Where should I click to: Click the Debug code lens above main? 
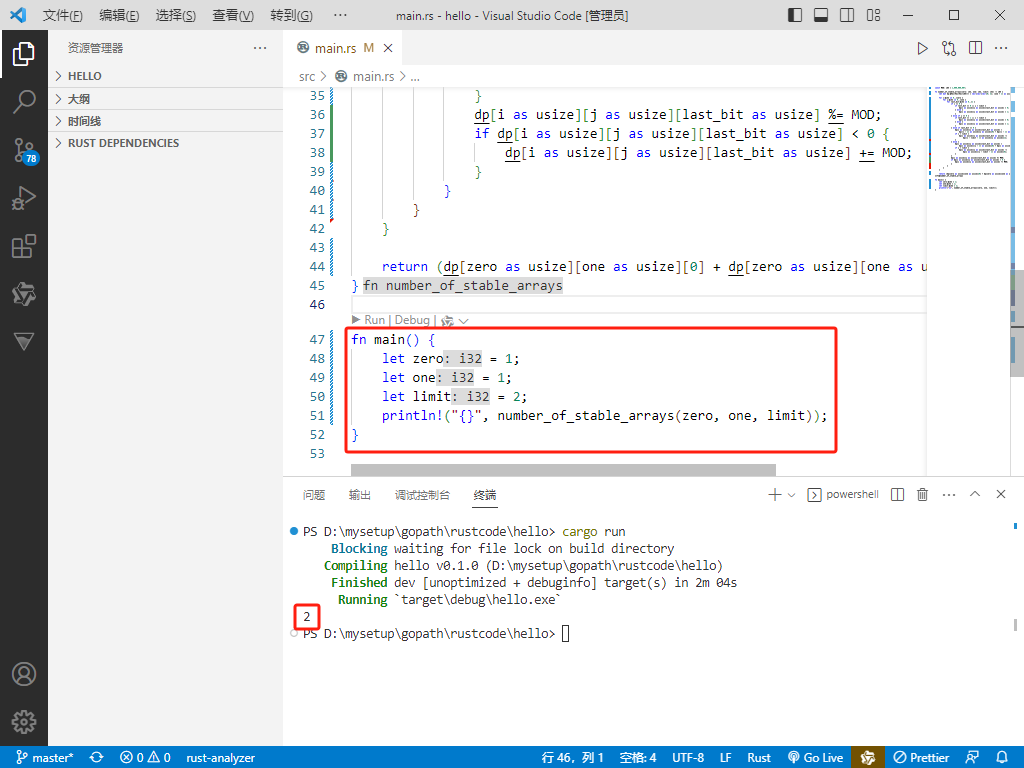tap(412, 320)
